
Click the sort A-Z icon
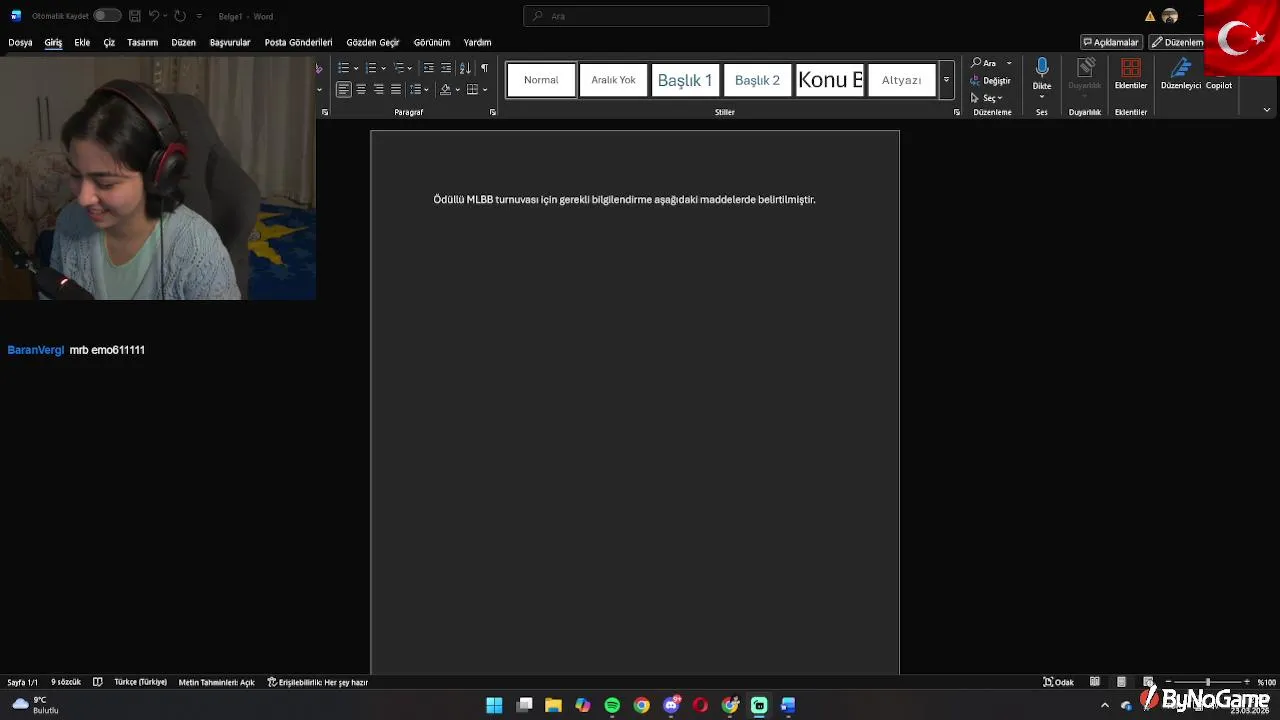pos(465,68)
